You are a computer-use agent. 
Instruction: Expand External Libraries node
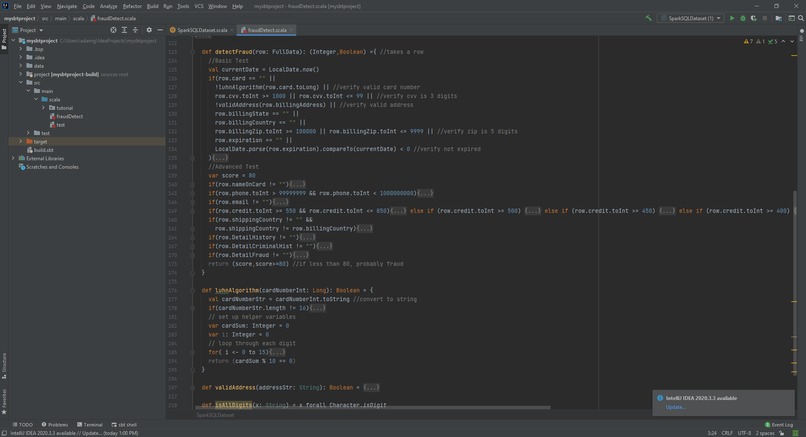click(x=13, y=158)
